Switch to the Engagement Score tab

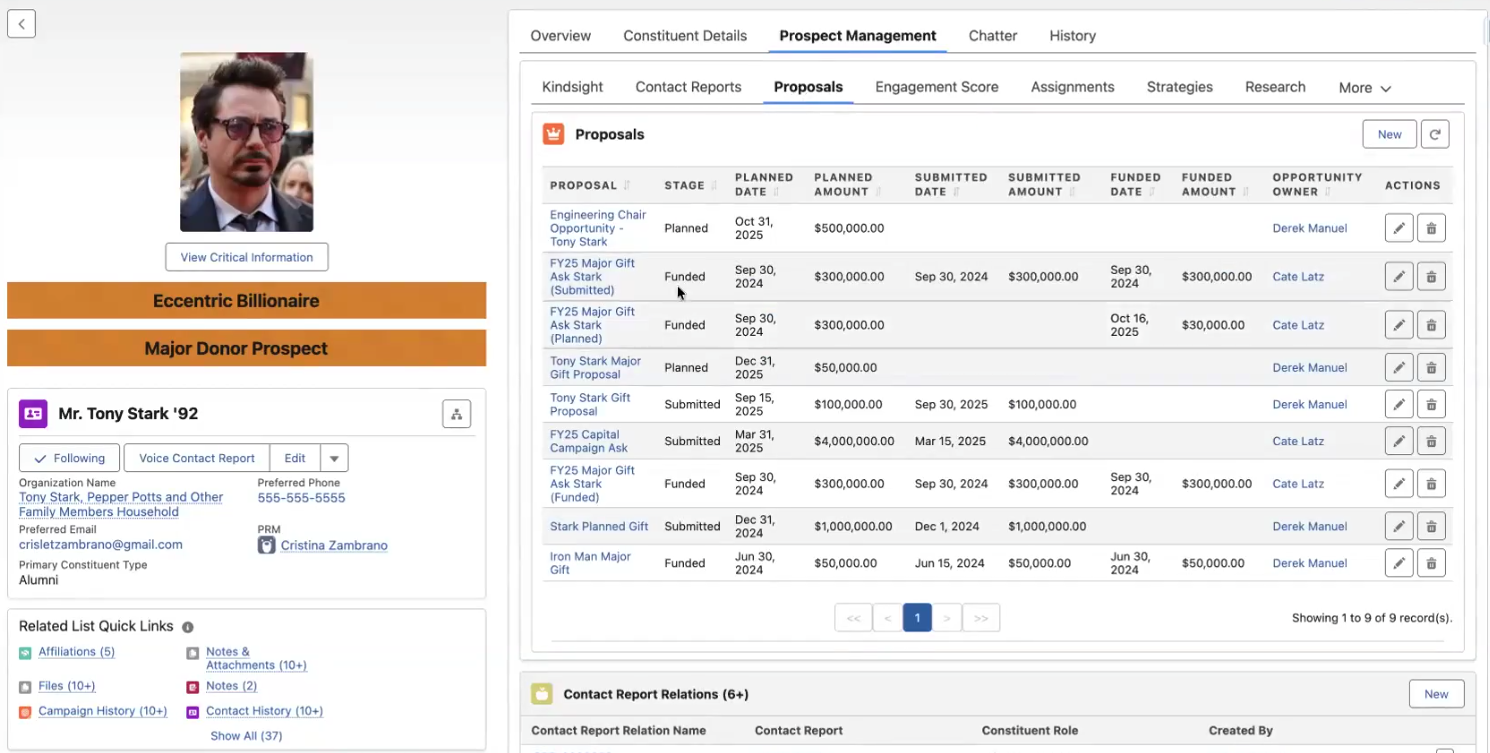936,87
